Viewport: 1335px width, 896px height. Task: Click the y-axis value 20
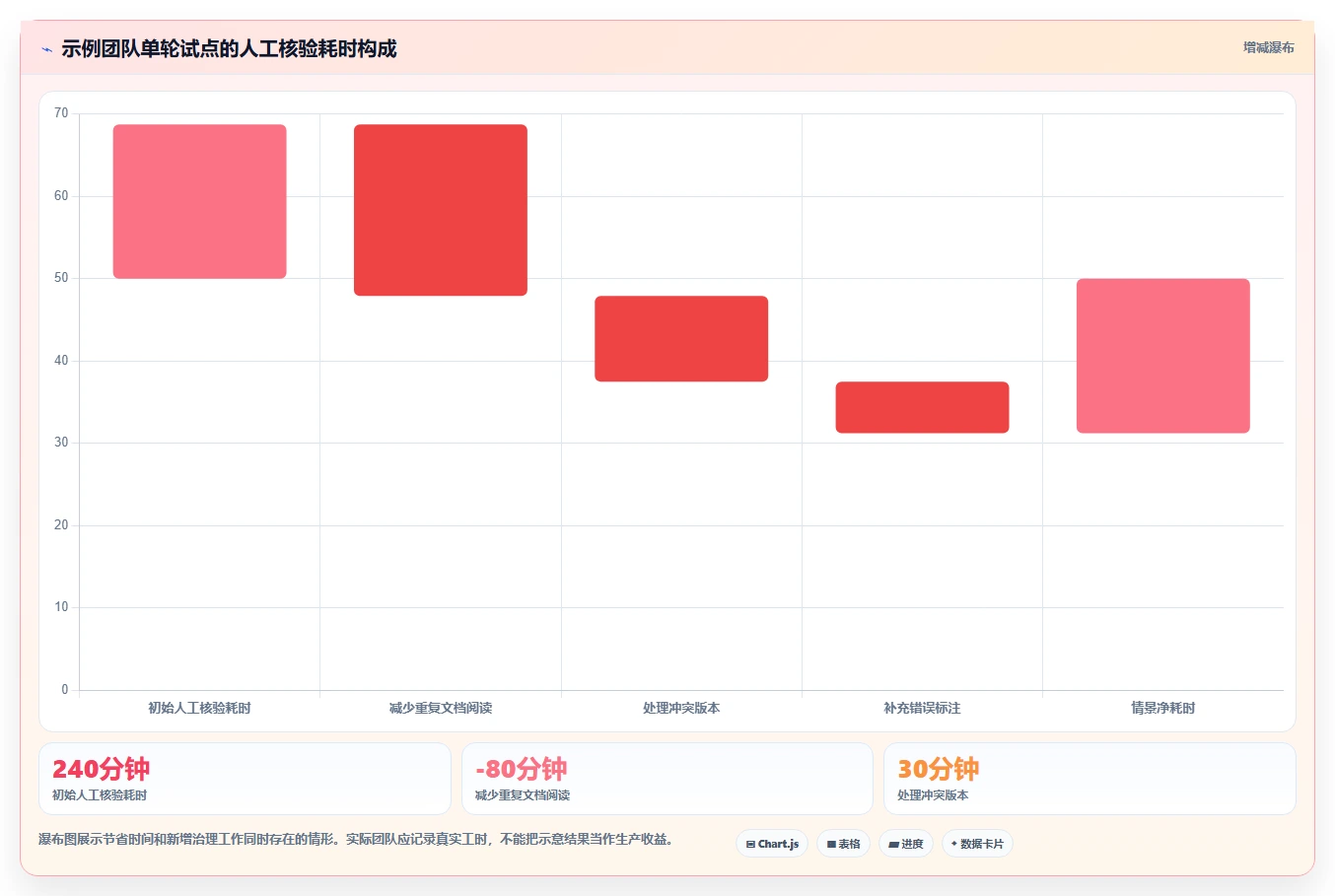coord(61,525)
